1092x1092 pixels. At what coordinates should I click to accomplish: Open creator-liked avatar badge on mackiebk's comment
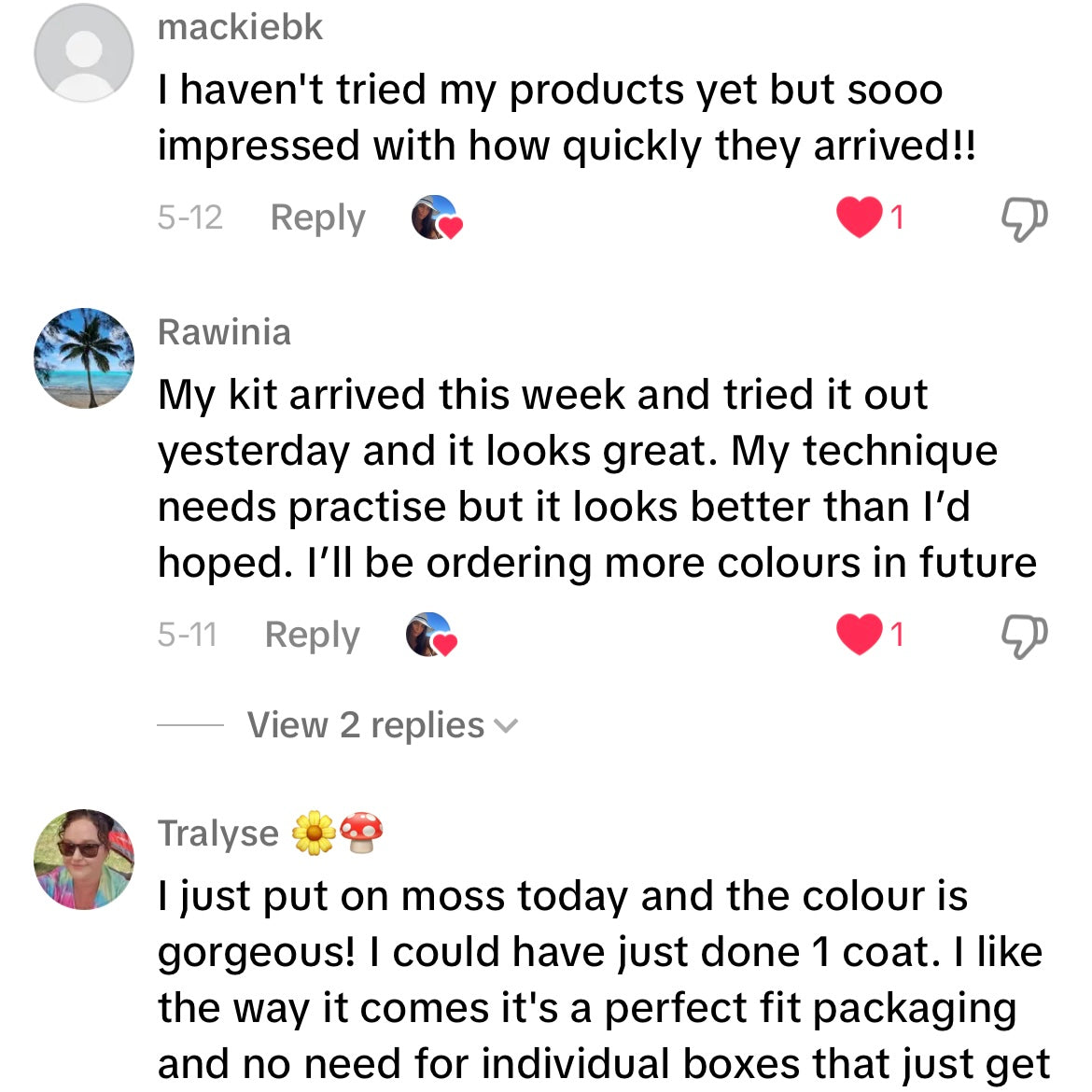[437, 217]
